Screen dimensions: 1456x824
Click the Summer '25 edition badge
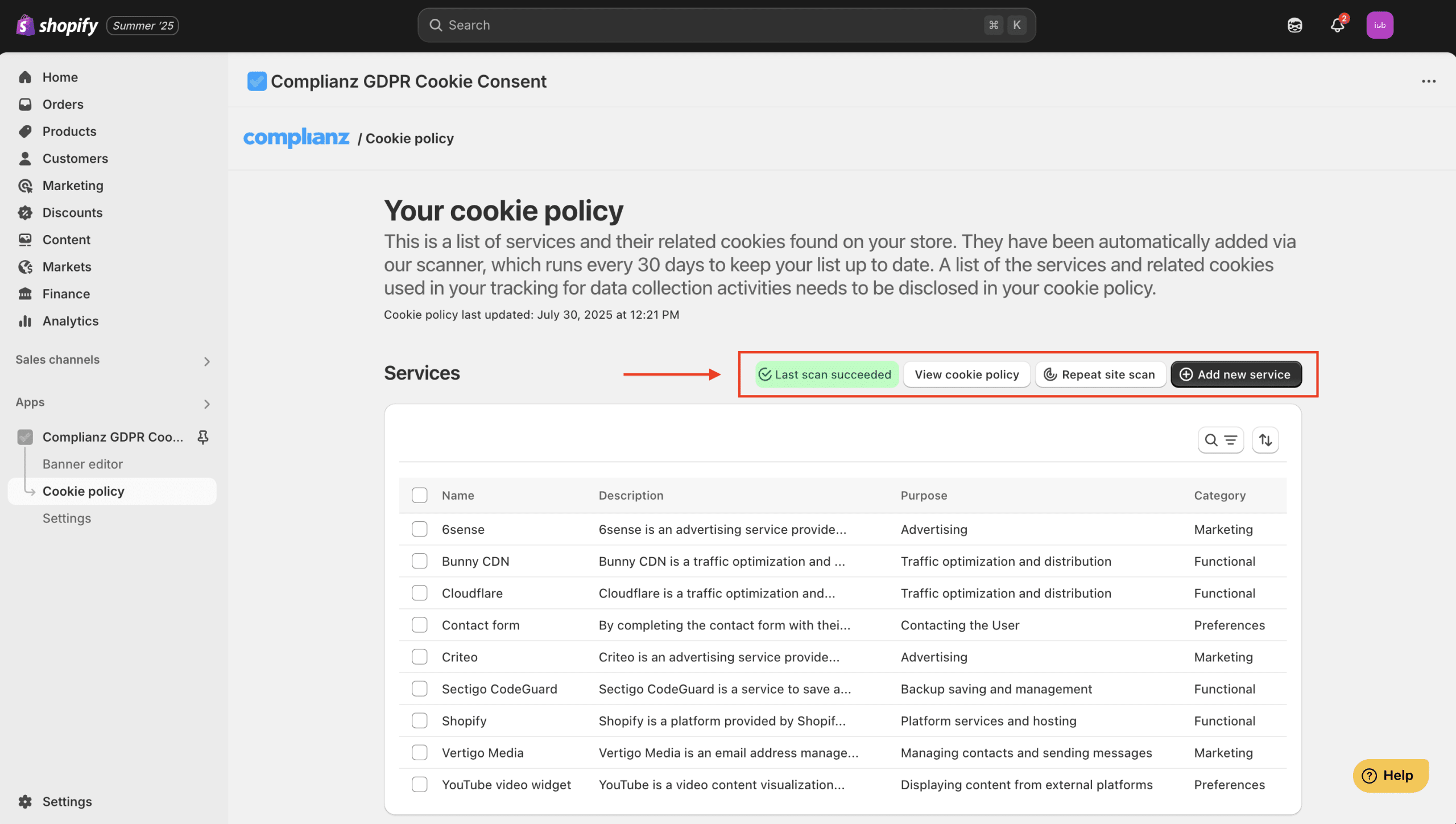pyautogui.click(x=143, y=26)
